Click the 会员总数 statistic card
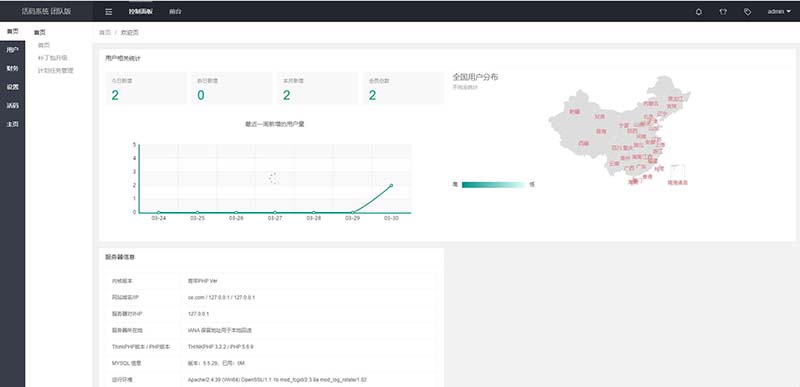Image resolution: width=800 pixels, height=387 pixels. 403,88
